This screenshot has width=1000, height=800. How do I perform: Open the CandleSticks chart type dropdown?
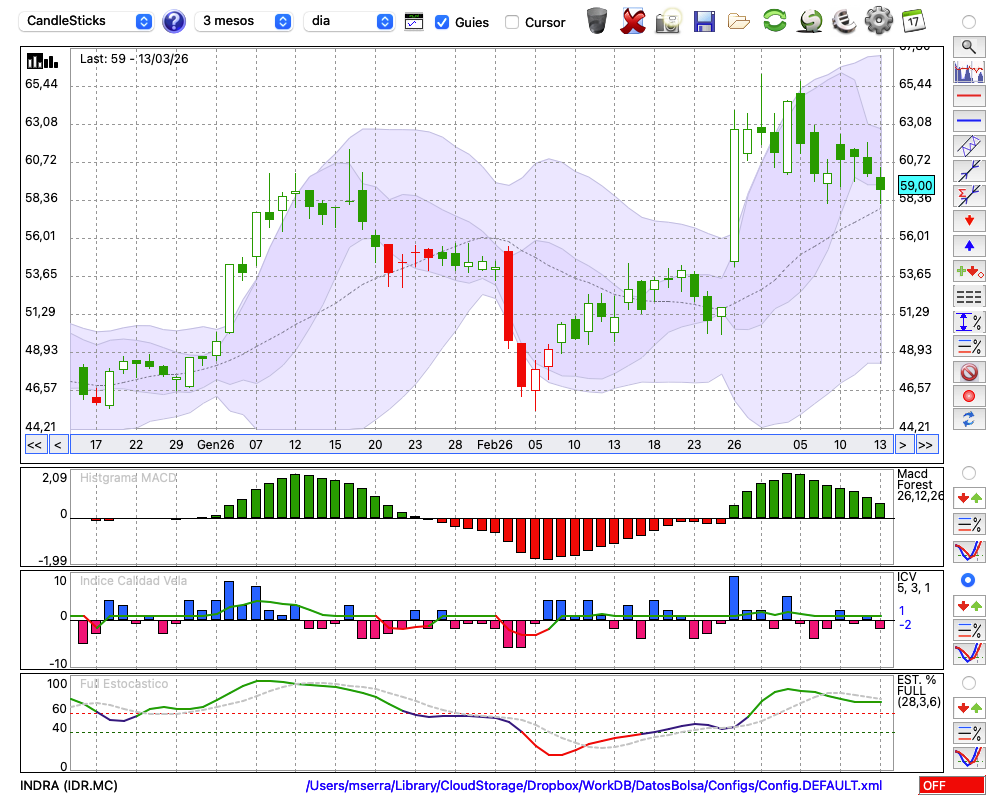(x=88, y=21)
